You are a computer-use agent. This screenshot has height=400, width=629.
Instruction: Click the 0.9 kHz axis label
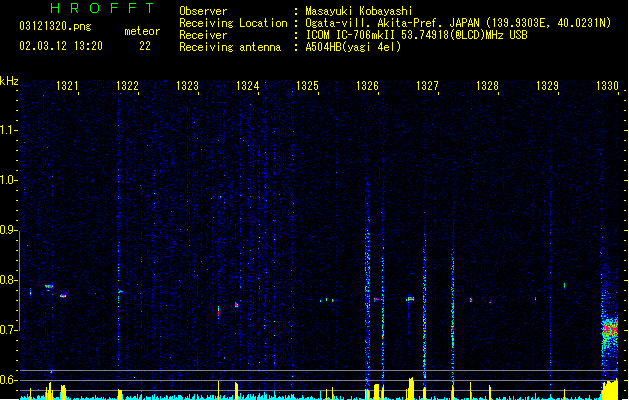point(8,230)
